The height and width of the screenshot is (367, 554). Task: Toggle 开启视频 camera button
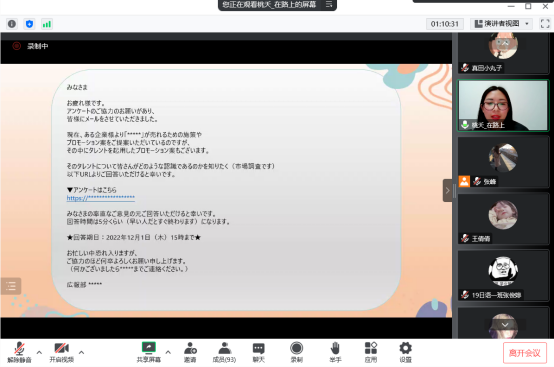pyautogui.click(x=61, y=352)
